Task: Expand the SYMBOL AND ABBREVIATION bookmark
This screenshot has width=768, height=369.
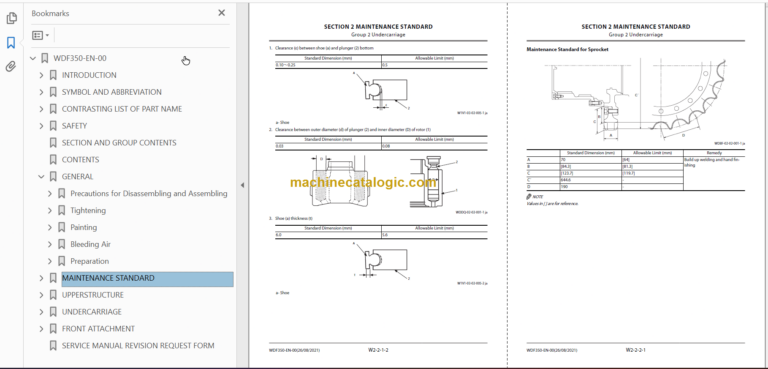Action: click(41, 92)
